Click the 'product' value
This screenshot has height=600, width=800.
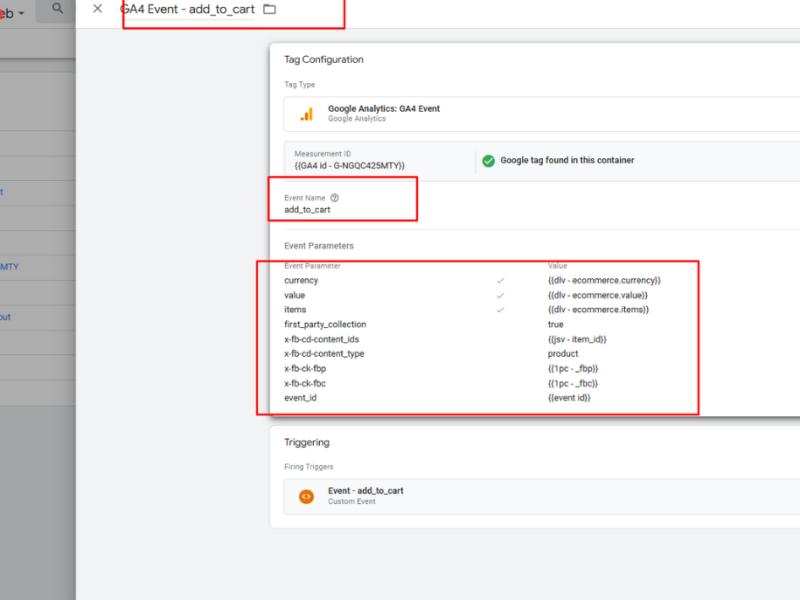point(563,354)
